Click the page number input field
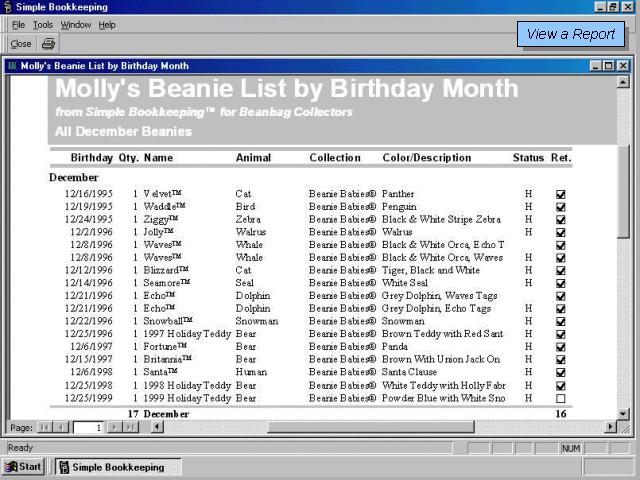Viewport: 640px width, 480px height. 88,427
